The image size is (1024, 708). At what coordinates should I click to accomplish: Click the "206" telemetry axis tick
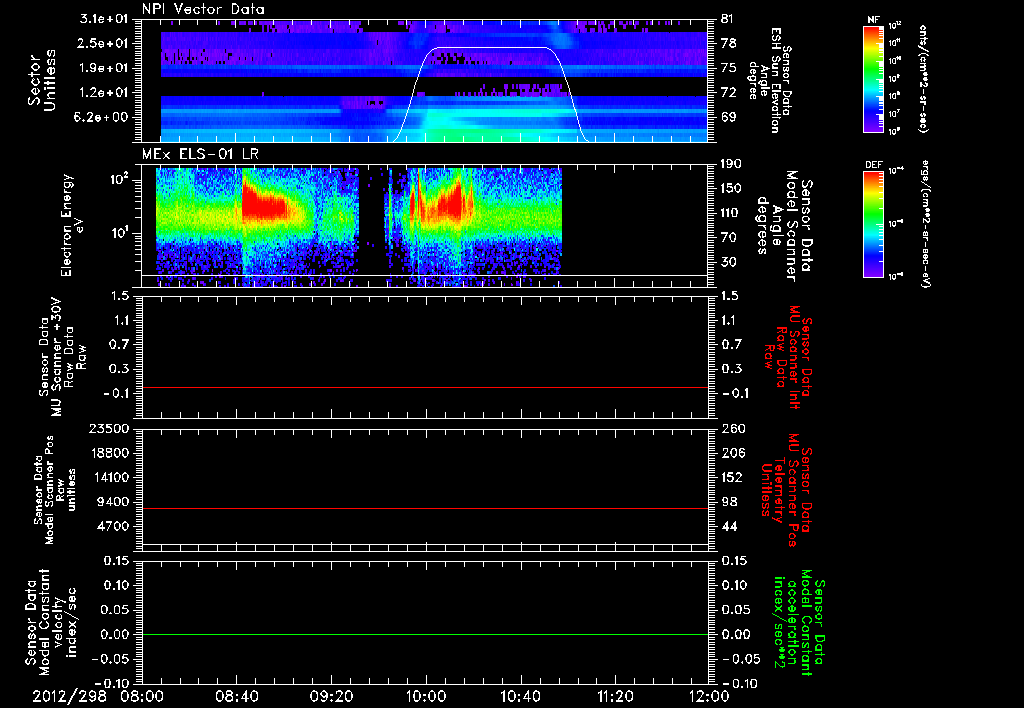click(731, 453)
